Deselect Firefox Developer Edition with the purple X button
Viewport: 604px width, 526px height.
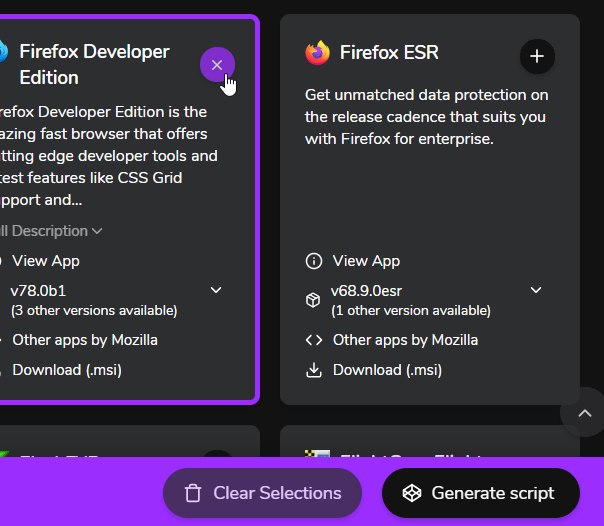(x=217, y=65)
